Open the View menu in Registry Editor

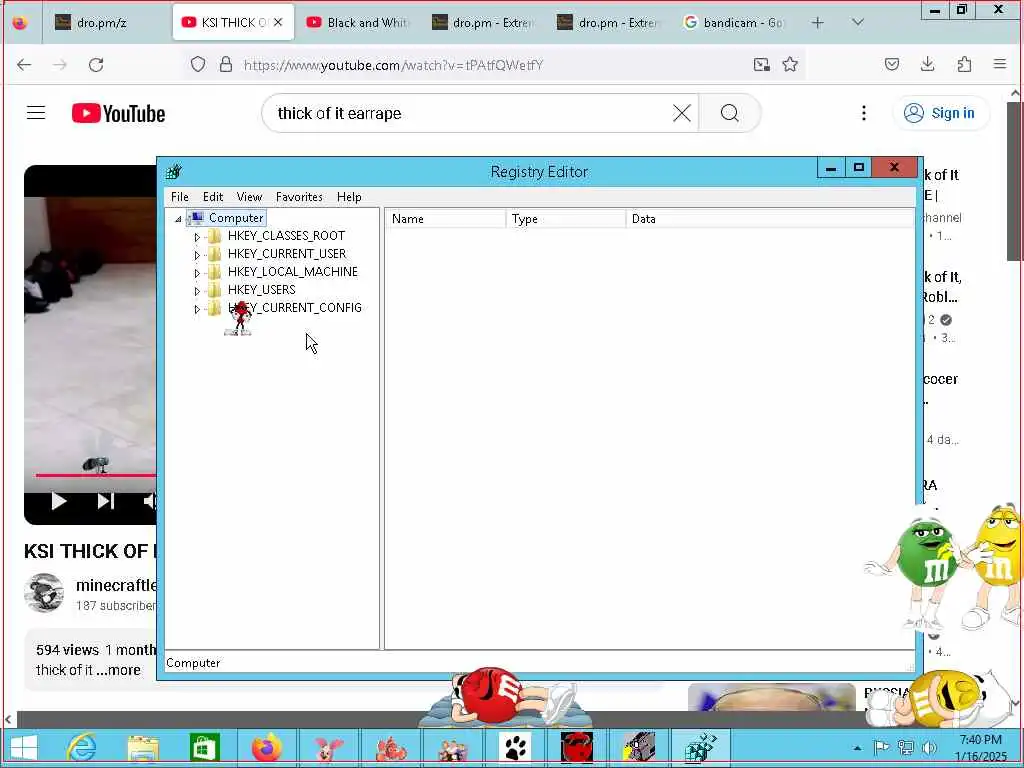[249, 197]
